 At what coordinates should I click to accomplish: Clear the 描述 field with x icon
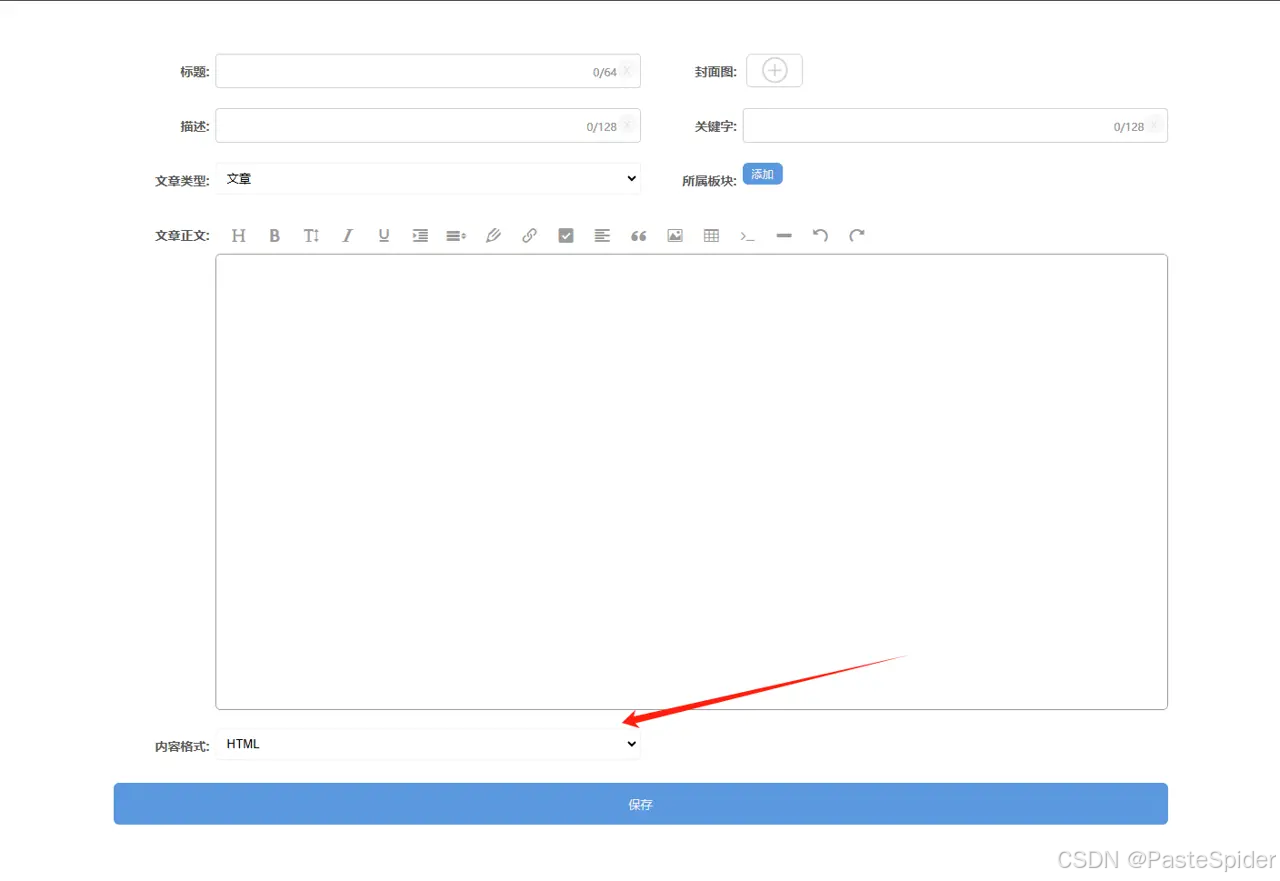(x=627, y=125)
